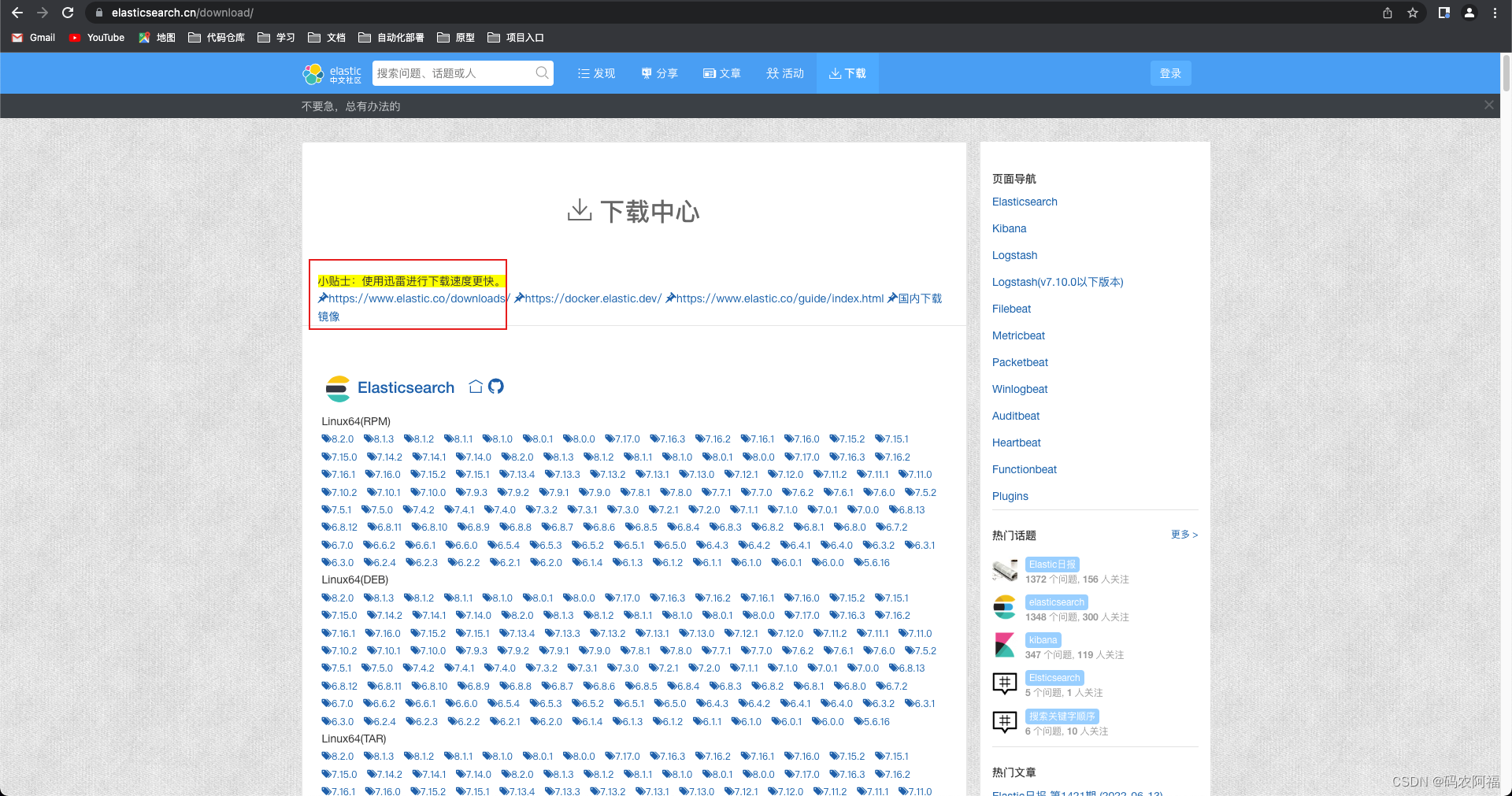Image resolution: width=1512 pixels, height=796 pixels.
Task: Open the Chrome profile avatar icon
Action: (x=1469, y=13)
